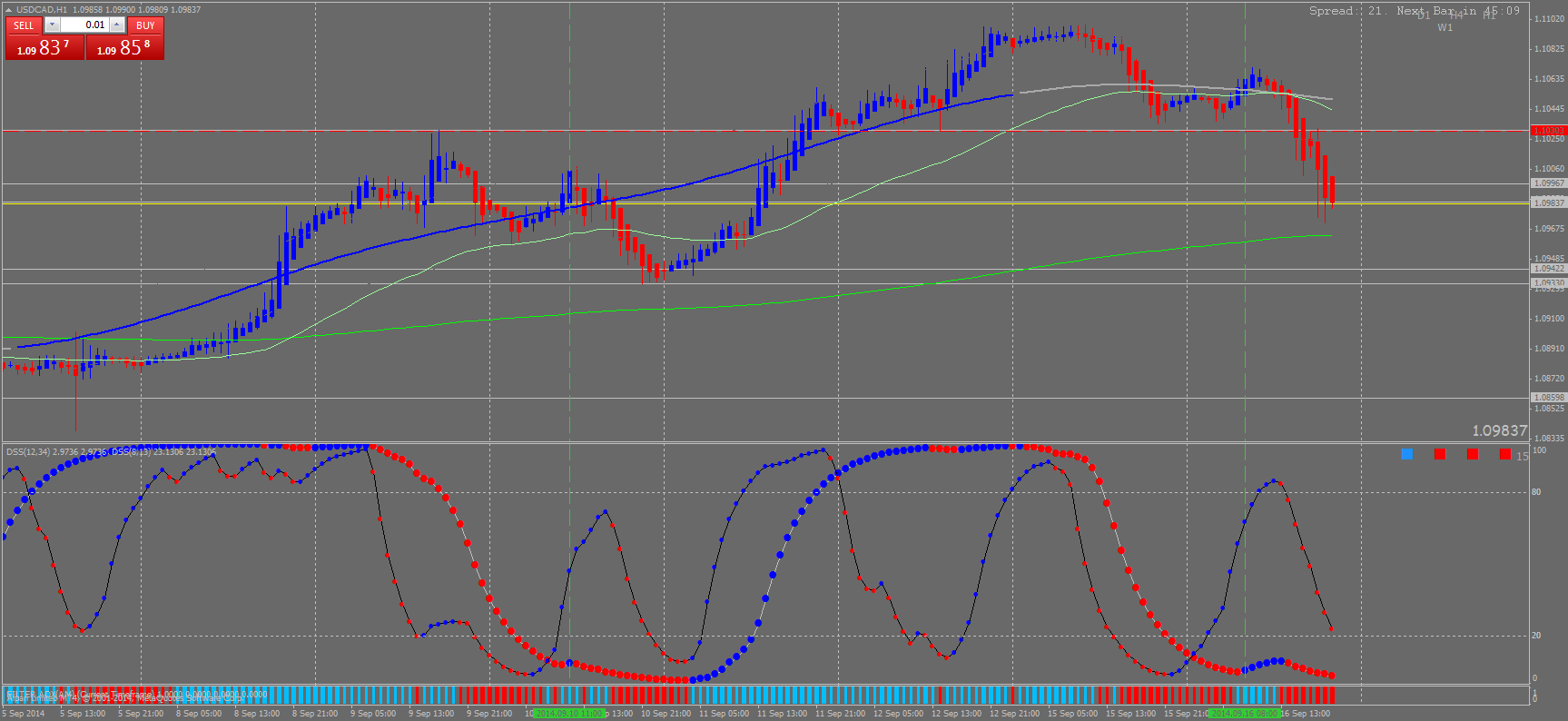
Task: Click the 5 Sep 2014 date label
Action: 25,714
